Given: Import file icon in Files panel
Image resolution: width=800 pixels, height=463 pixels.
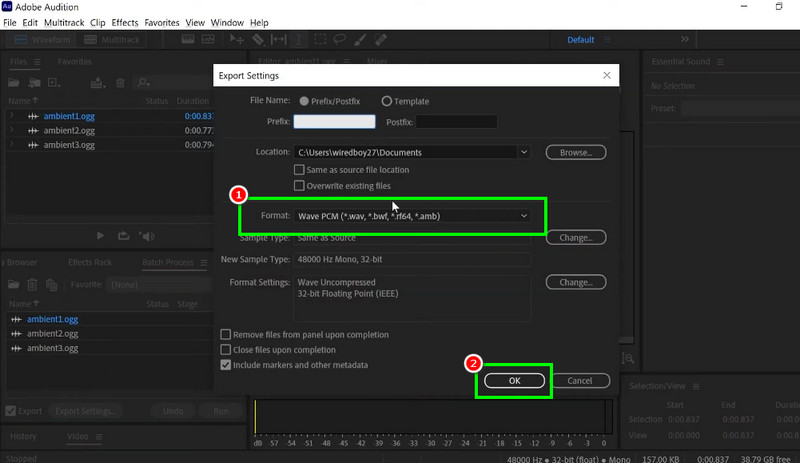Looking at the screenshot, I should click(x=34, y=82).
